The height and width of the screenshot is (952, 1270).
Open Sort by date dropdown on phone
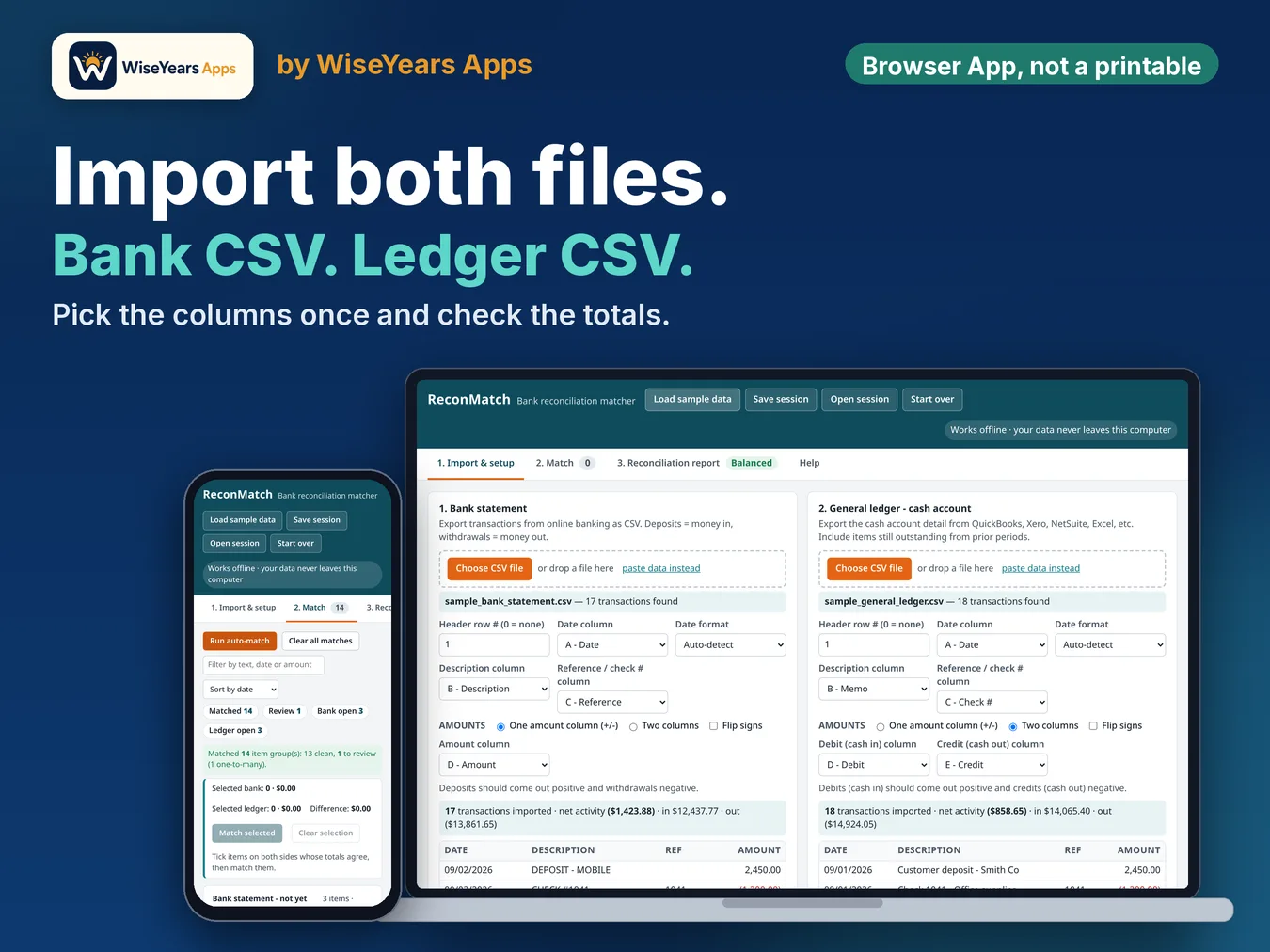[x=241, y=690]
